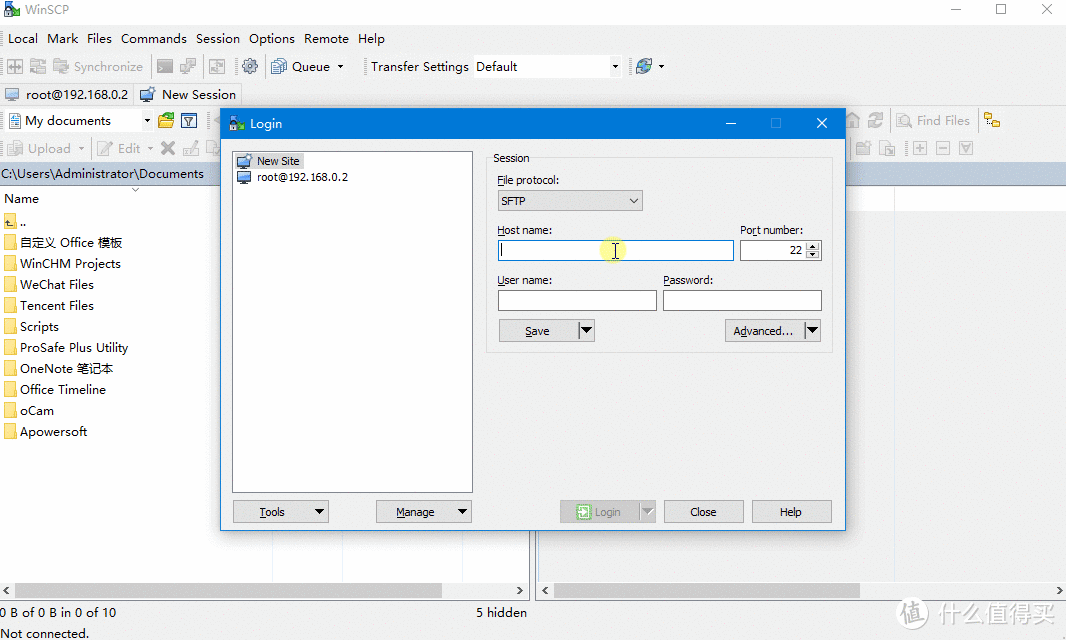
Task: Focus the User name field
Action: point(577,301)
